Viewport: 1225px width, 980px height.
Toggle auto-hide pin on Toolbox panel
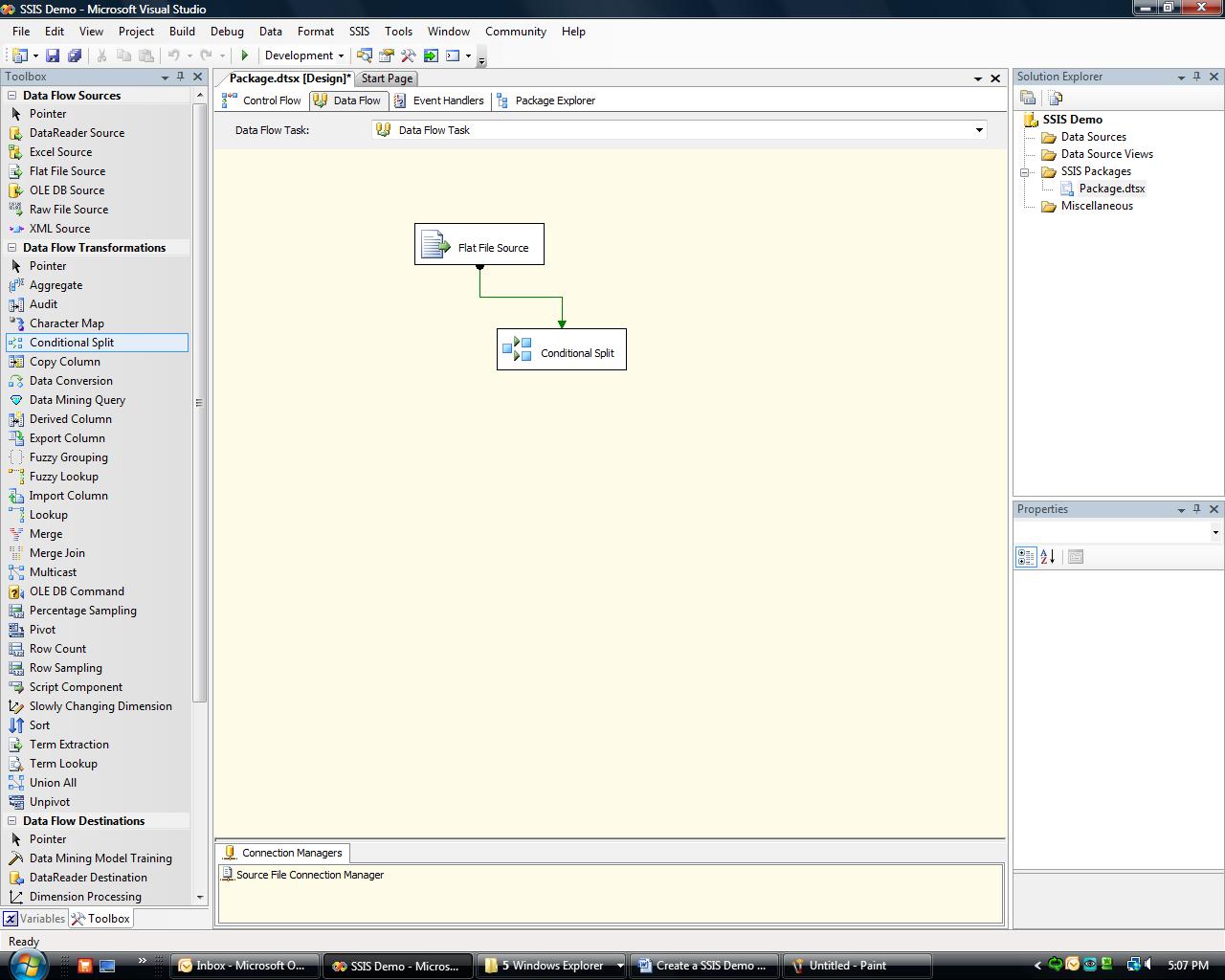180,77
